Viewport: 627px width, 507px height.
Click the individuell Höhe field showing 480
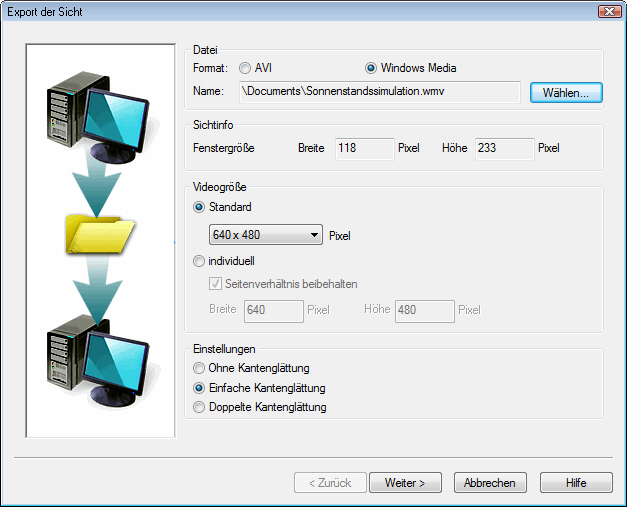(425, 311)
